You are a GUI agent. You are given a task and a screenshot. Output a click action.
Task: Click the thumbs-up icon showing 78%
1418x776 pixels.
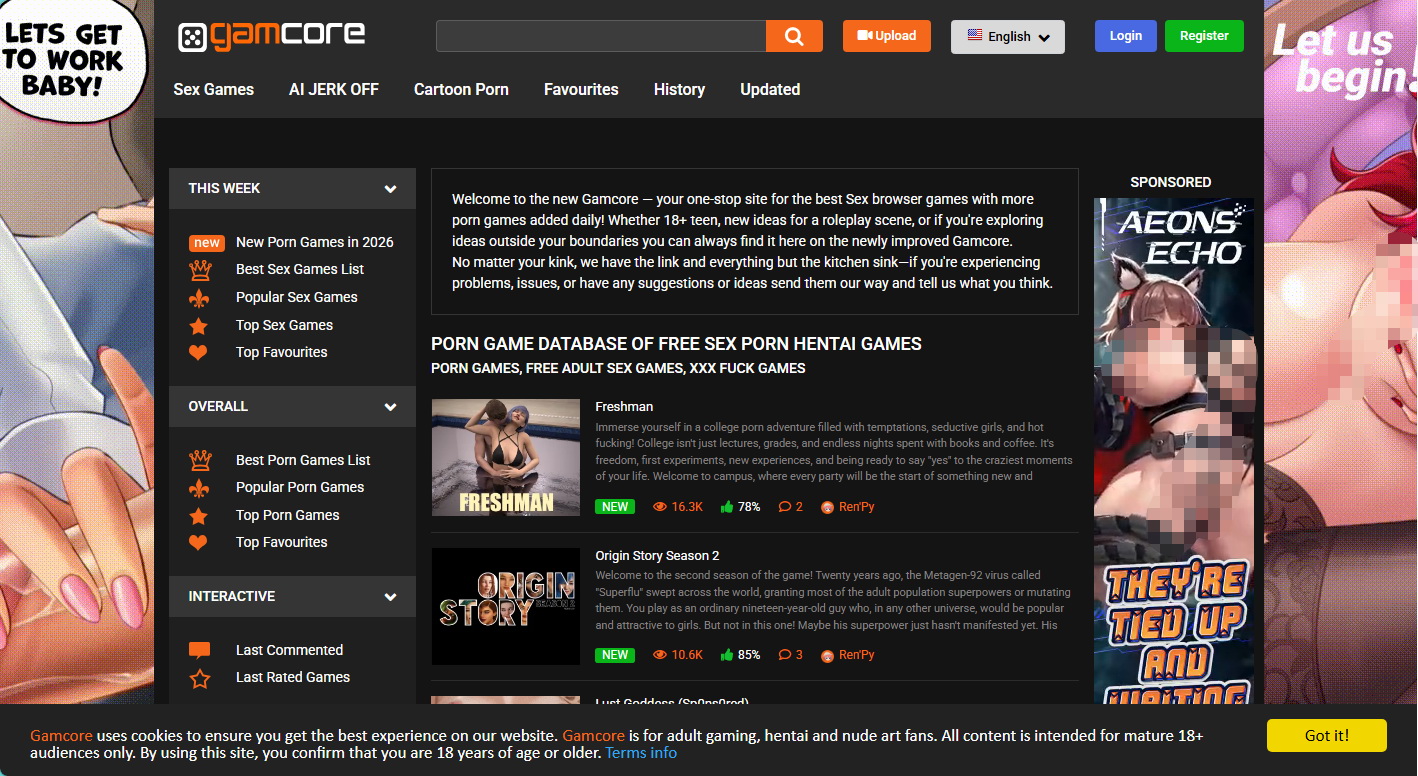click(x=726, y=507)
